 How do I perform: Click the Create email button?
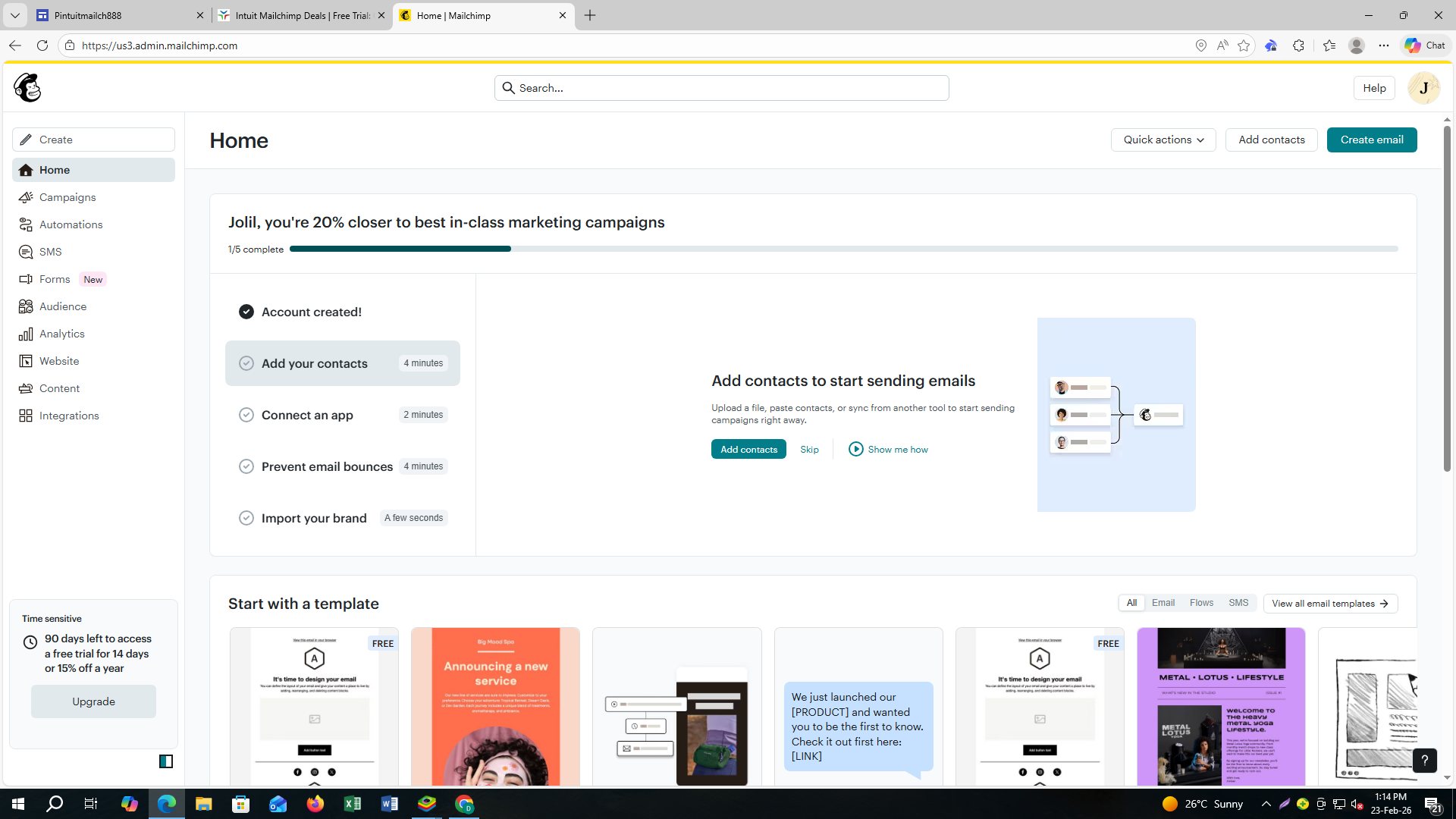coord(1372,140)
